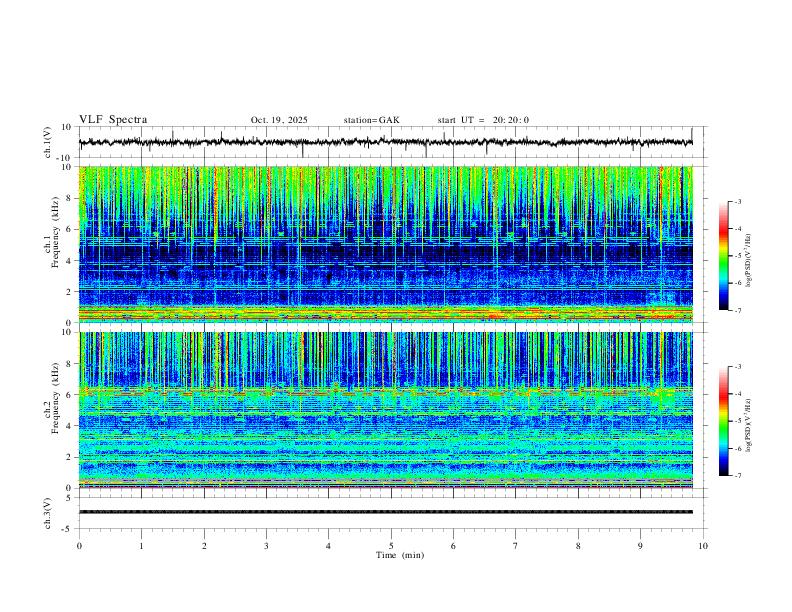This screenshot has width=792, height=612.
Task: Click the ch.1 PSD color bar
Action: [x=724, y=256]
